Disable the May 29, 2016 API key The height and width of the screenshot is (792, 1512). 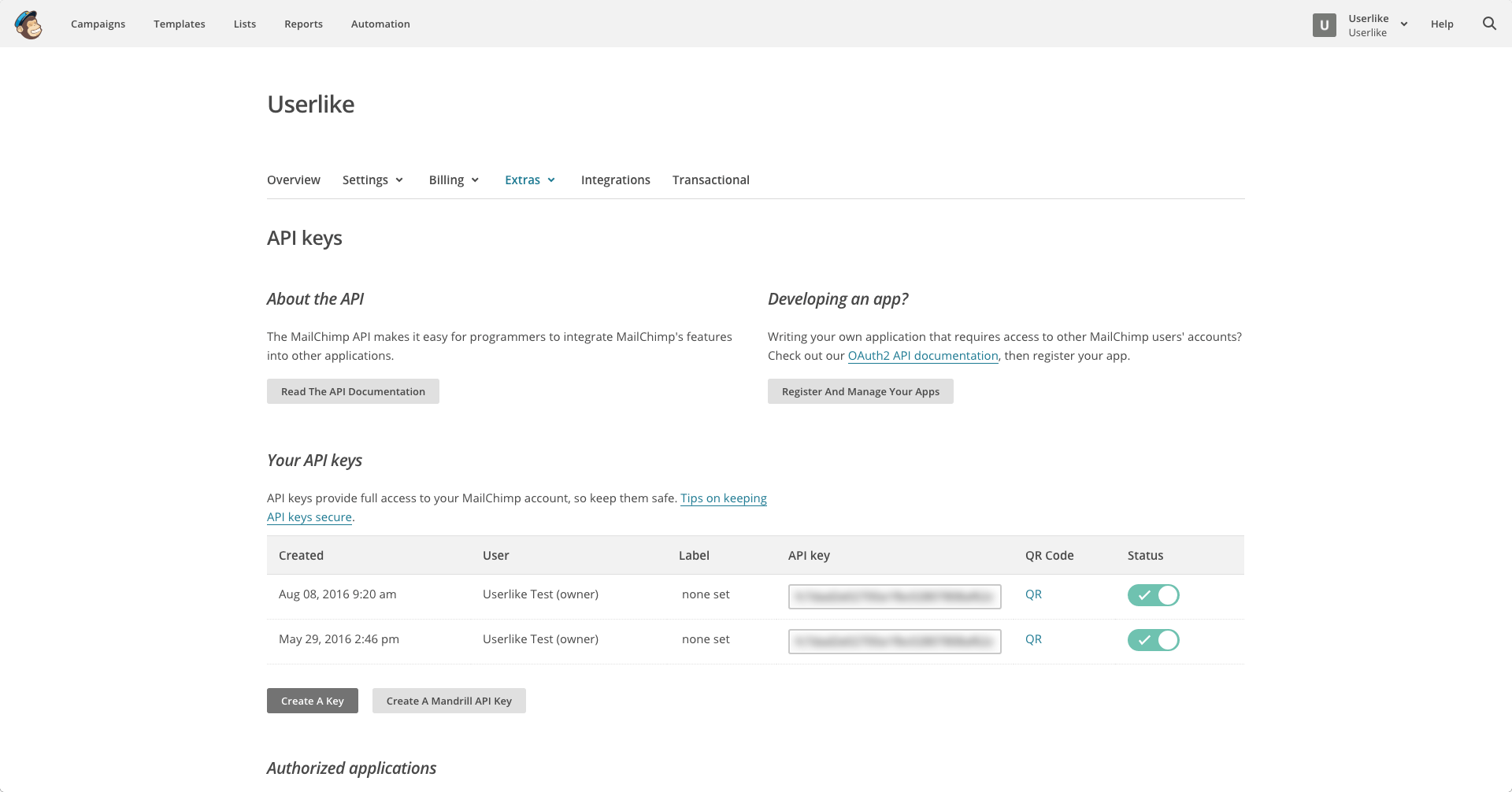tap(1153, 640)
